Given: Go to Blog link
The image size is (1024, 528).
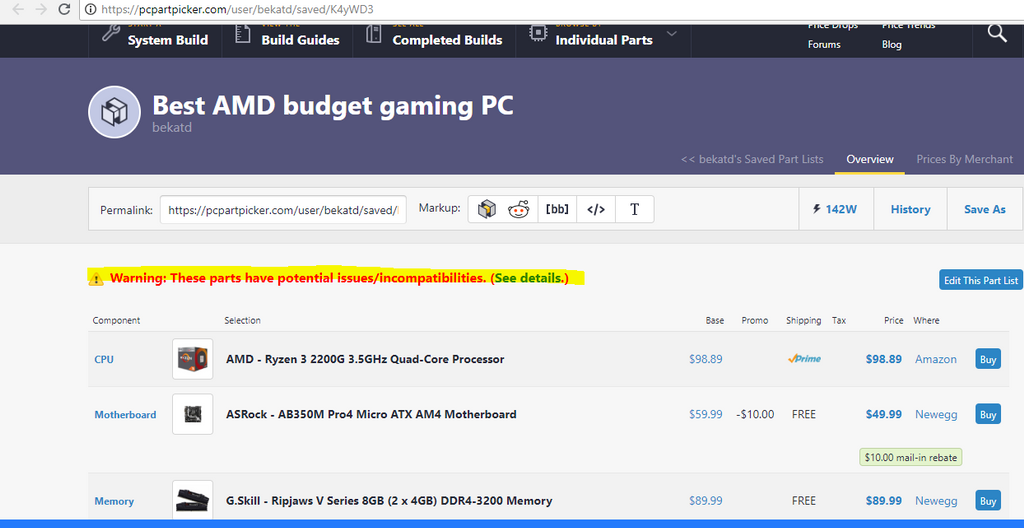Looking at the screenshot, I should coord(891,44).
